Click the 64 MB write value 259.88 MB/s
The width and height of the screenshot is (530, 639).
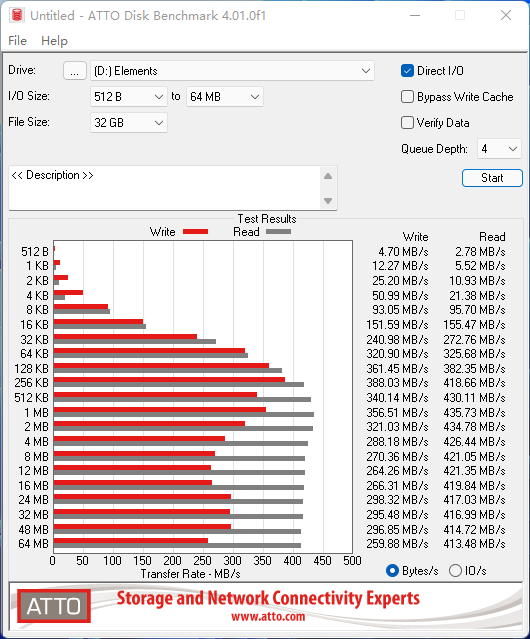(x=397, y=544)
